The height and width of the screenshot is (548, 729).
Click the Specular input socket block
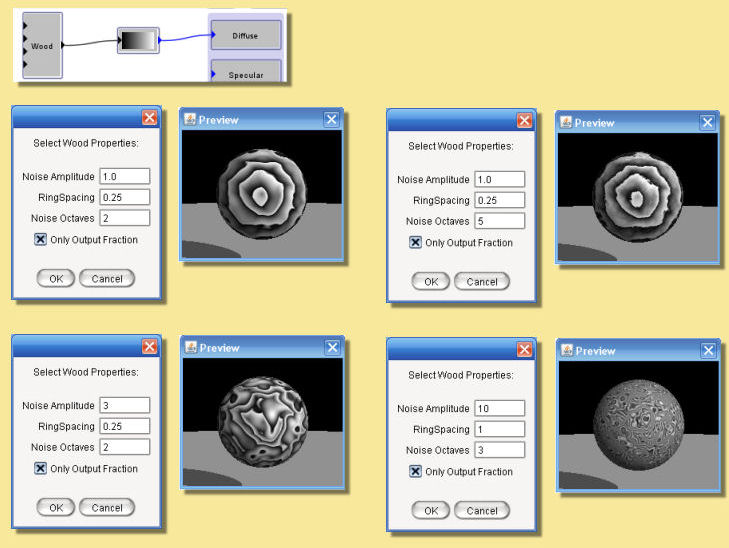(245, 72)
